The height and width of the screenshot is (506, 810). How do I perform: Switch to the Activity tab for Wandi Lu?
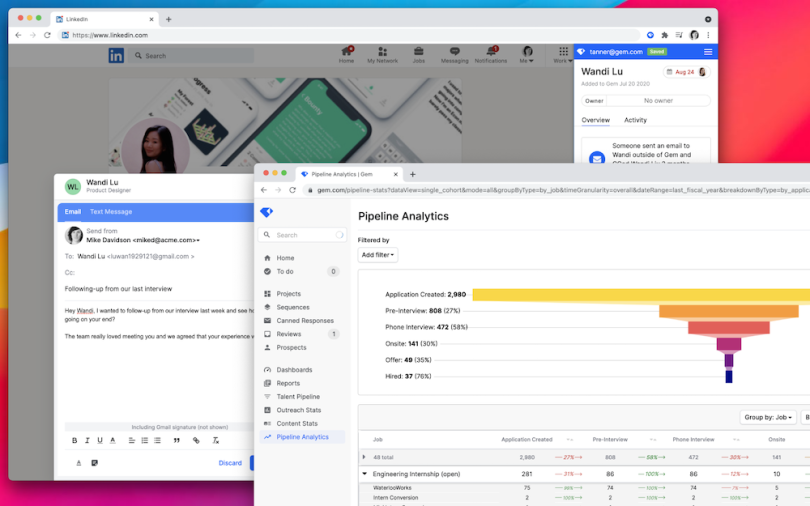point(635,120)
